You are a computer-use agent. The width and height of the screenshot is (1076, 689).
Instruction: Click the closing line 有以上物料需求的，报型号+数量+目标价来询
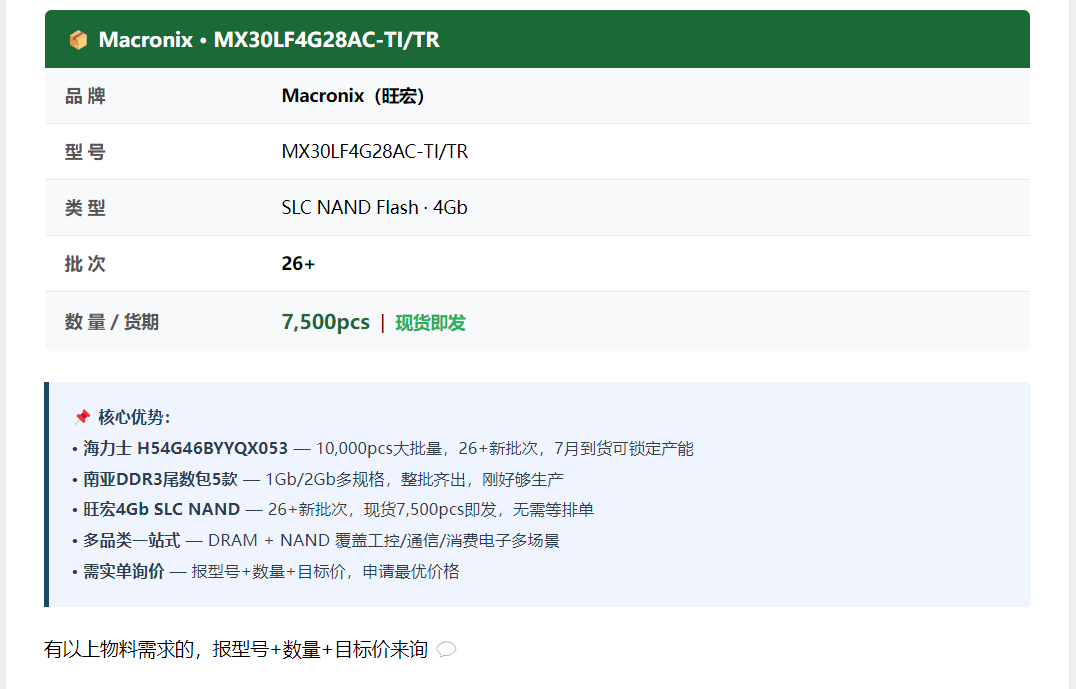click(x=236, y=649)
